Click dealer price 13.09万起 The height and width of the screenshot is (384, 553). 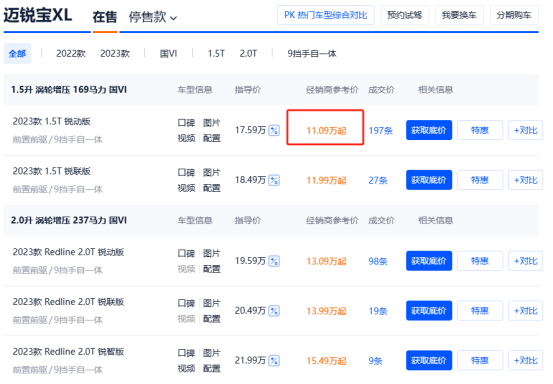[326, 262]
